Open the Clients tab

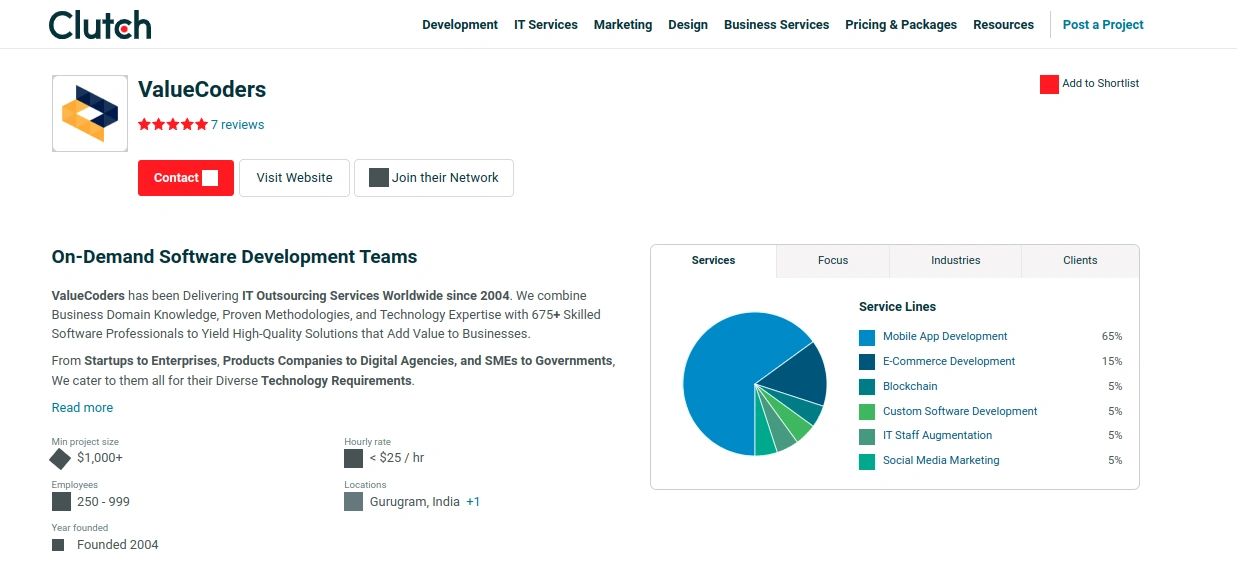click(1080, 261)
